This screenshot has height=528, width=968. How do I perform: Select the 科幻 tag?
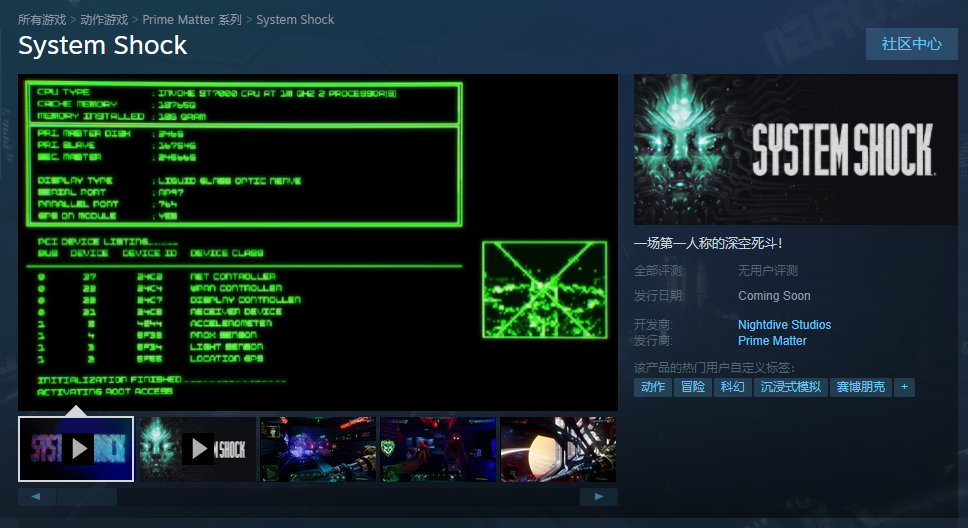click(732, 387)
